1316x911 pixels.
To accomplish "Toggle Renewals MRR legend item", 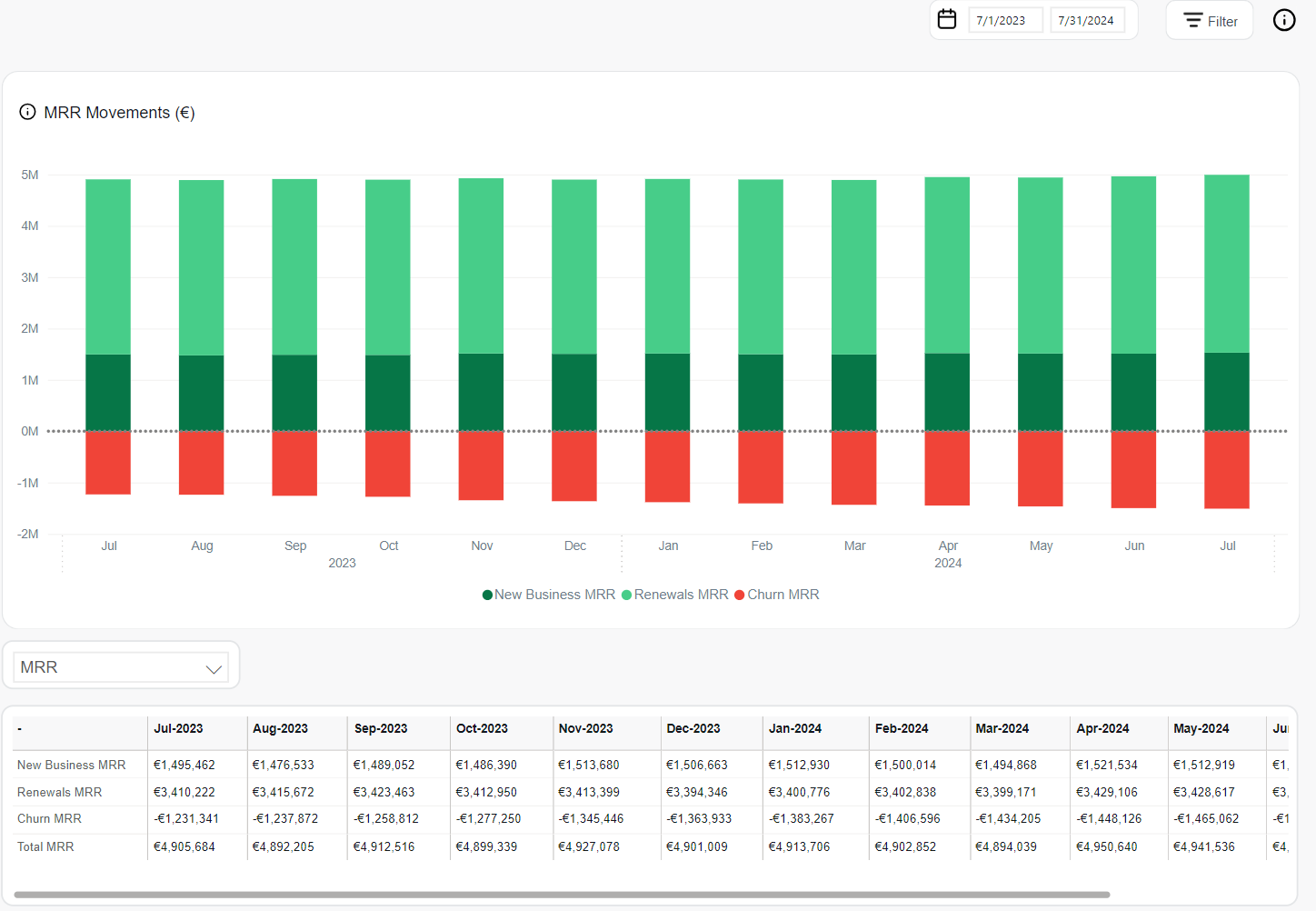I will (x=675, y=595).
